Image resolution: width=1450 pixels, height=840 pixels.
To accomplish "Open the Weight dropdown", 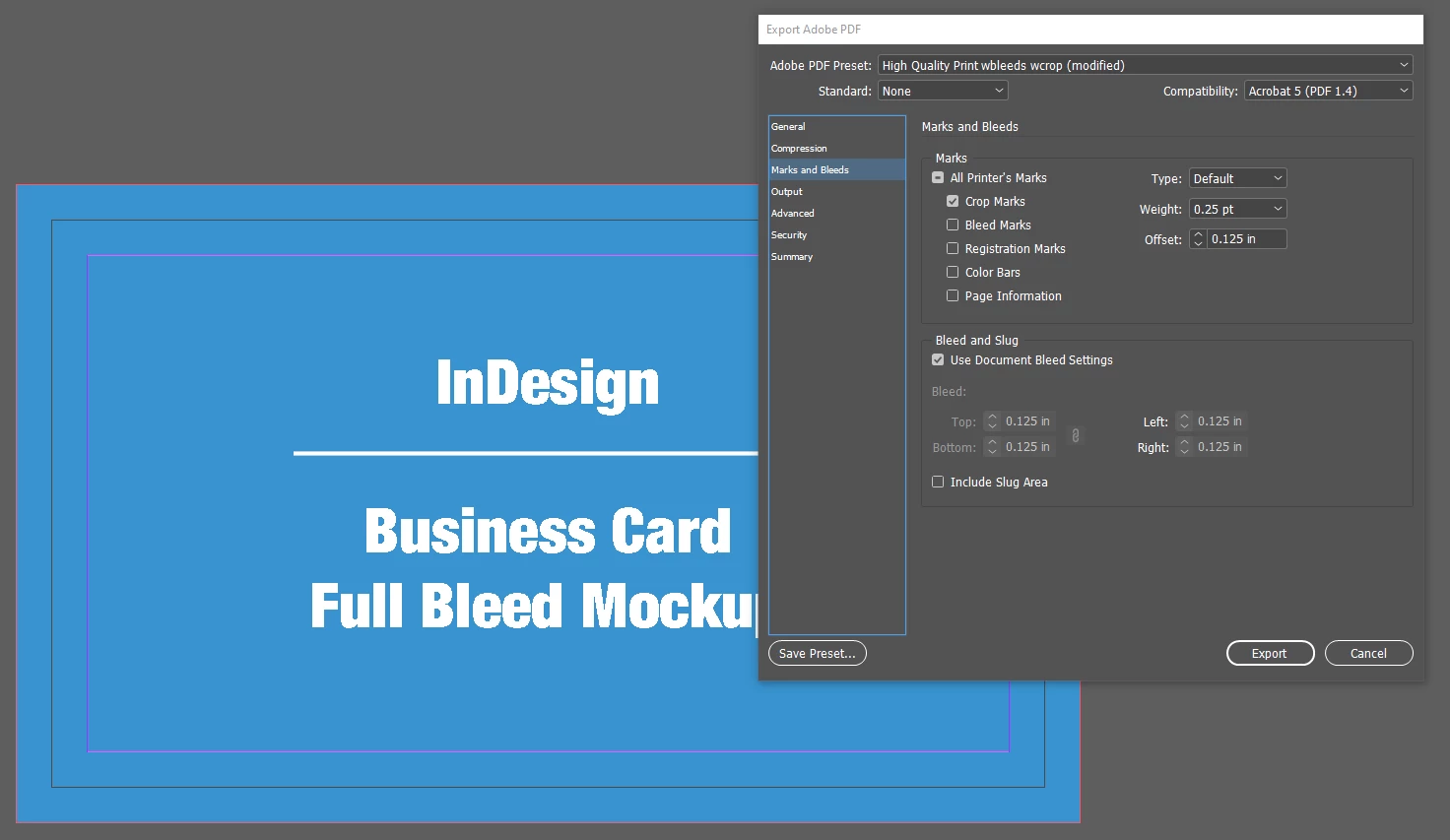I will (x=1237, y=209).
